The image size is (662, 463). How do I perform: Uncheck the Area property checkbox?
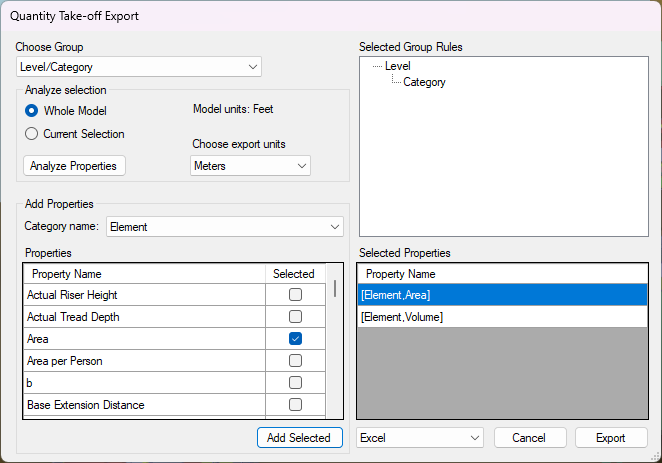pos(295,338)
